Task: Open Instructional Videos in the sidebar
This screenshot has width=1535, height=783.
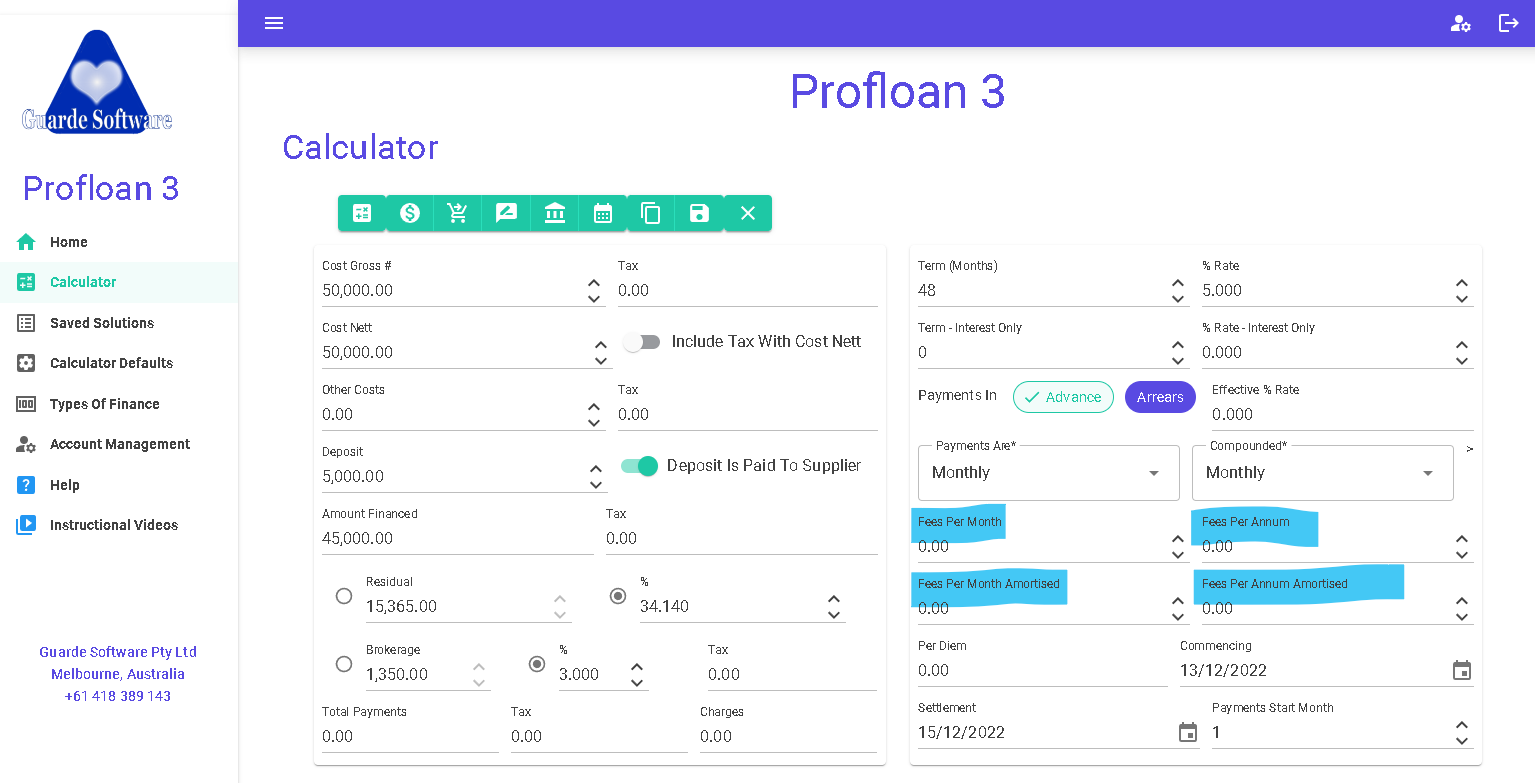Action: (x=119, y=525)
